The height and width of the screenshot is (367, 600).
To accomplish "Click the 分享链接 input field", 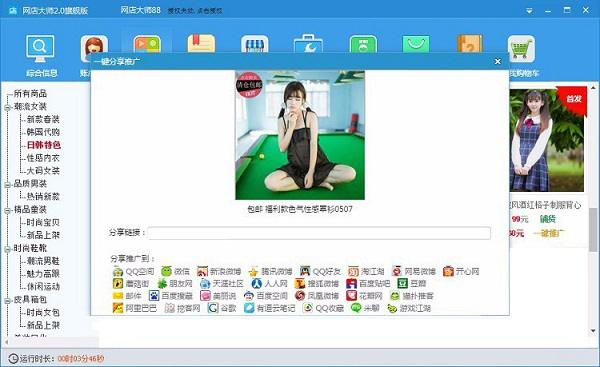I will pos(319,233).
